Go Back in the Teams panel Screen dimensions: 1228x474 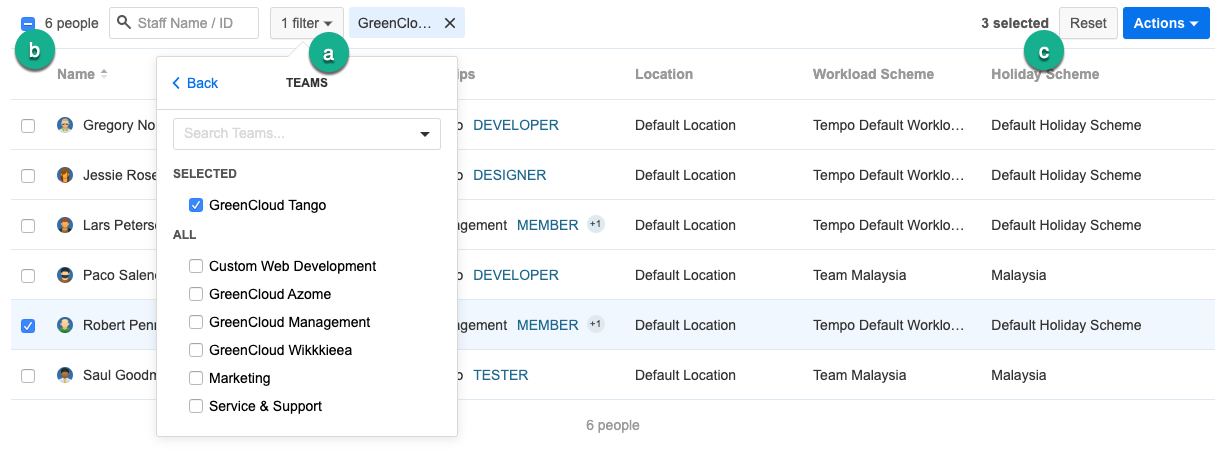[195, 83]
